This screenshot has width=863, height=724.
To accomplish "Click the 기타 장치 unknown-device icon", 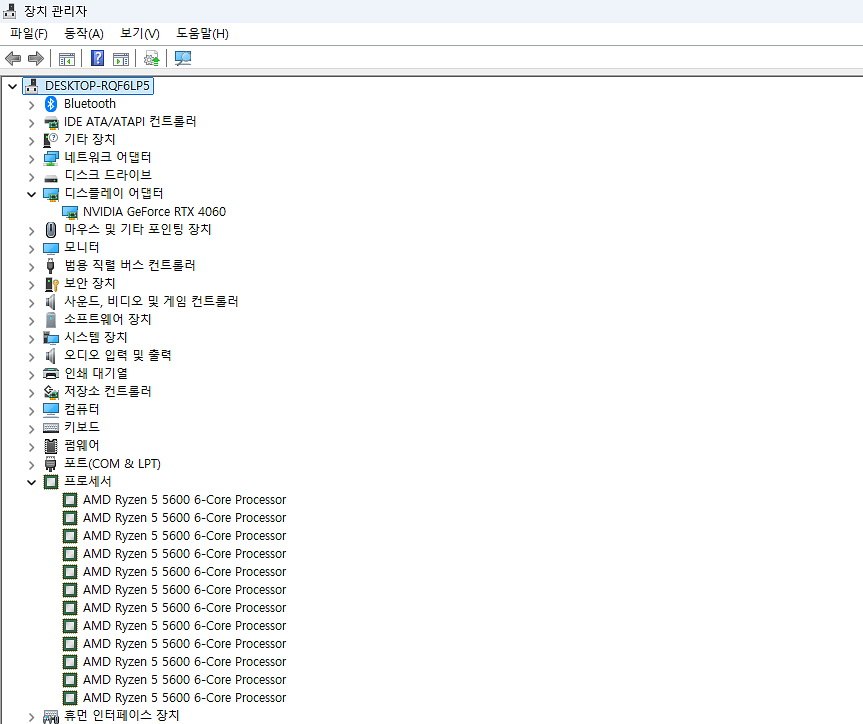I will (51, 140).
